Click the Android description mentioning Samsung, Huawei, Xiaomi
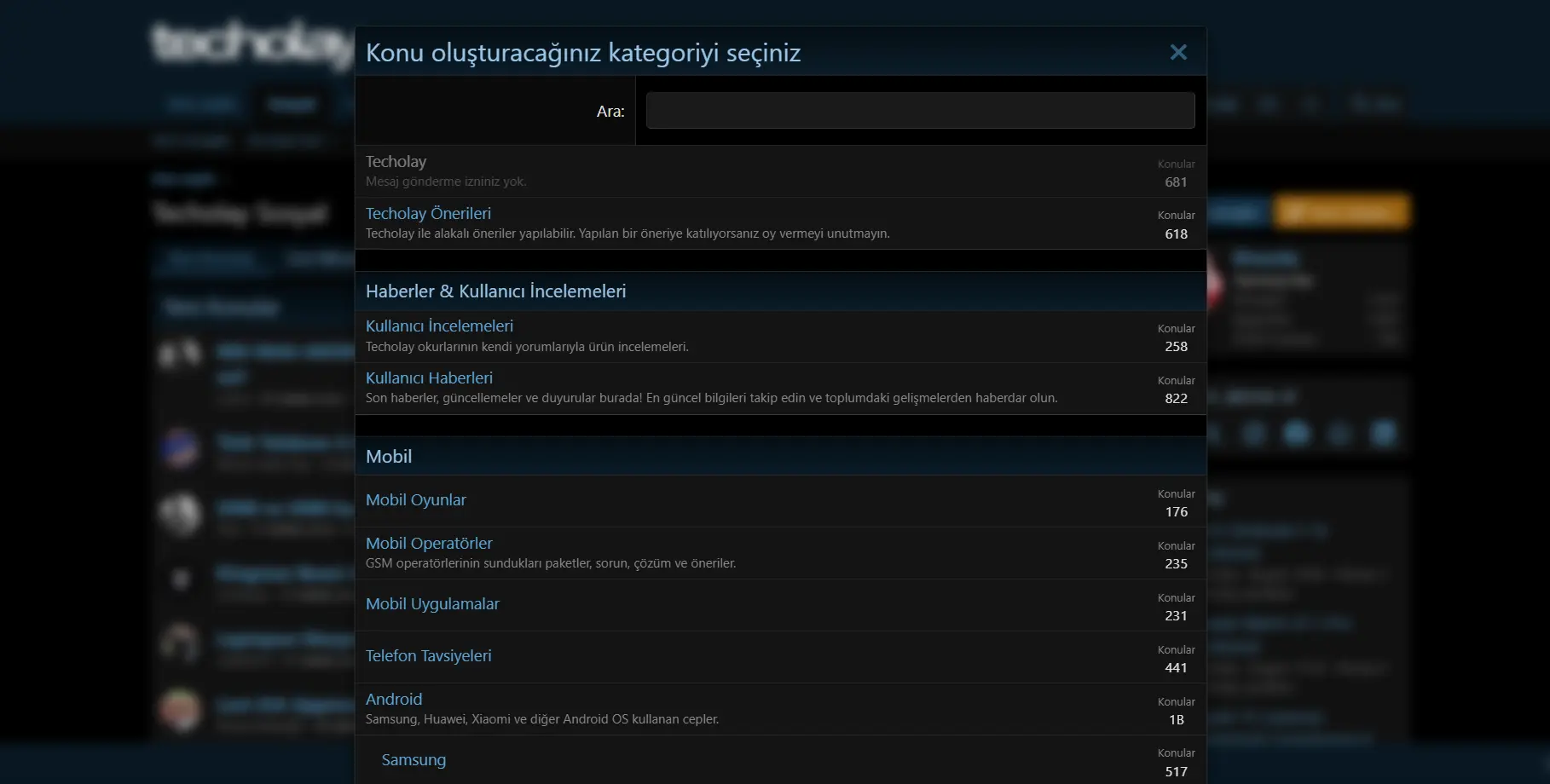 [542, 719]
